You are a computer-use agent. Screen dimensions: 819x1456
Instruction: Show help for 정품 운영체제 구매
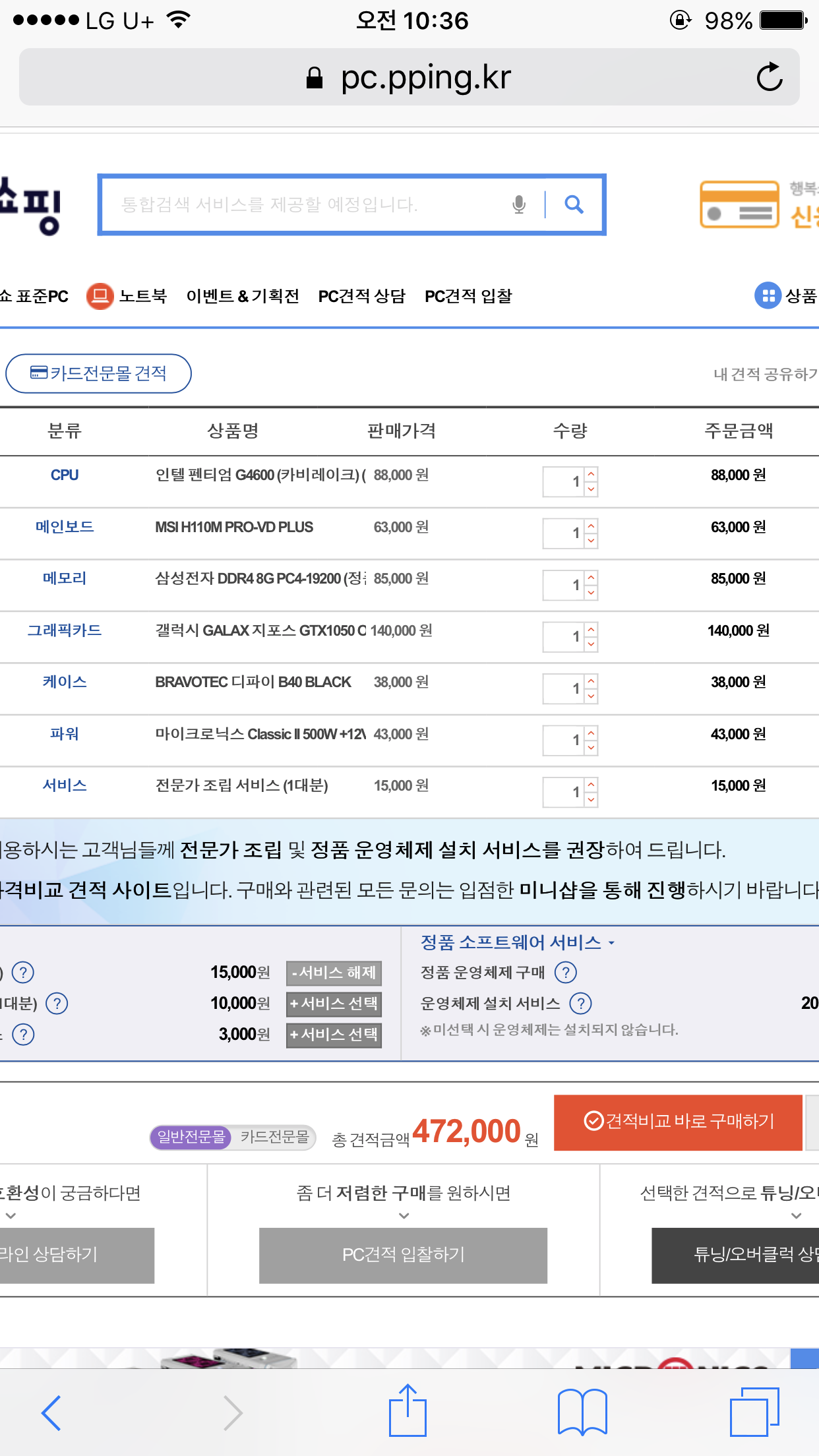(566, 972)
